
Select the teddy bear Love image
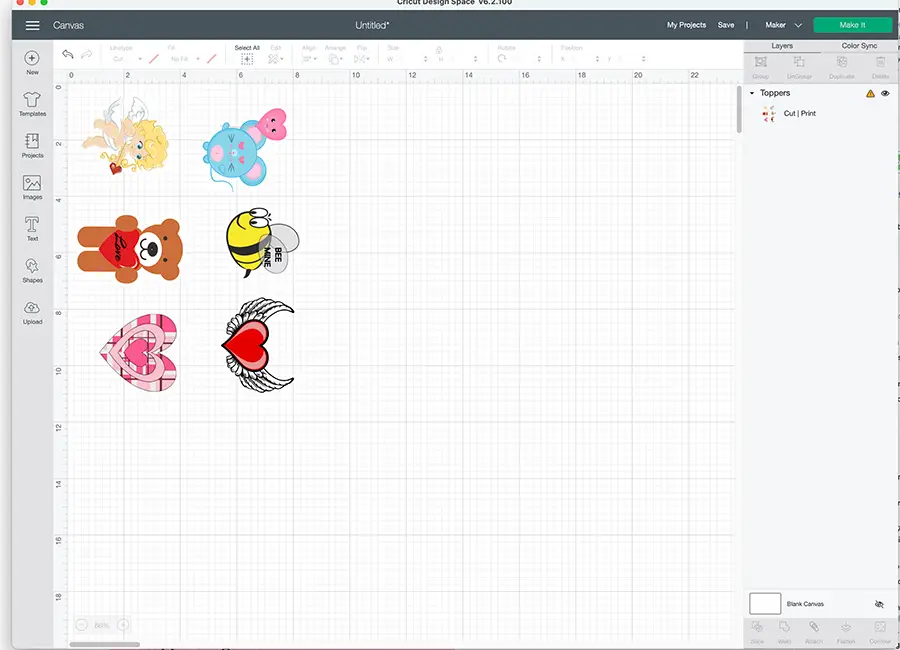[130, 249]
